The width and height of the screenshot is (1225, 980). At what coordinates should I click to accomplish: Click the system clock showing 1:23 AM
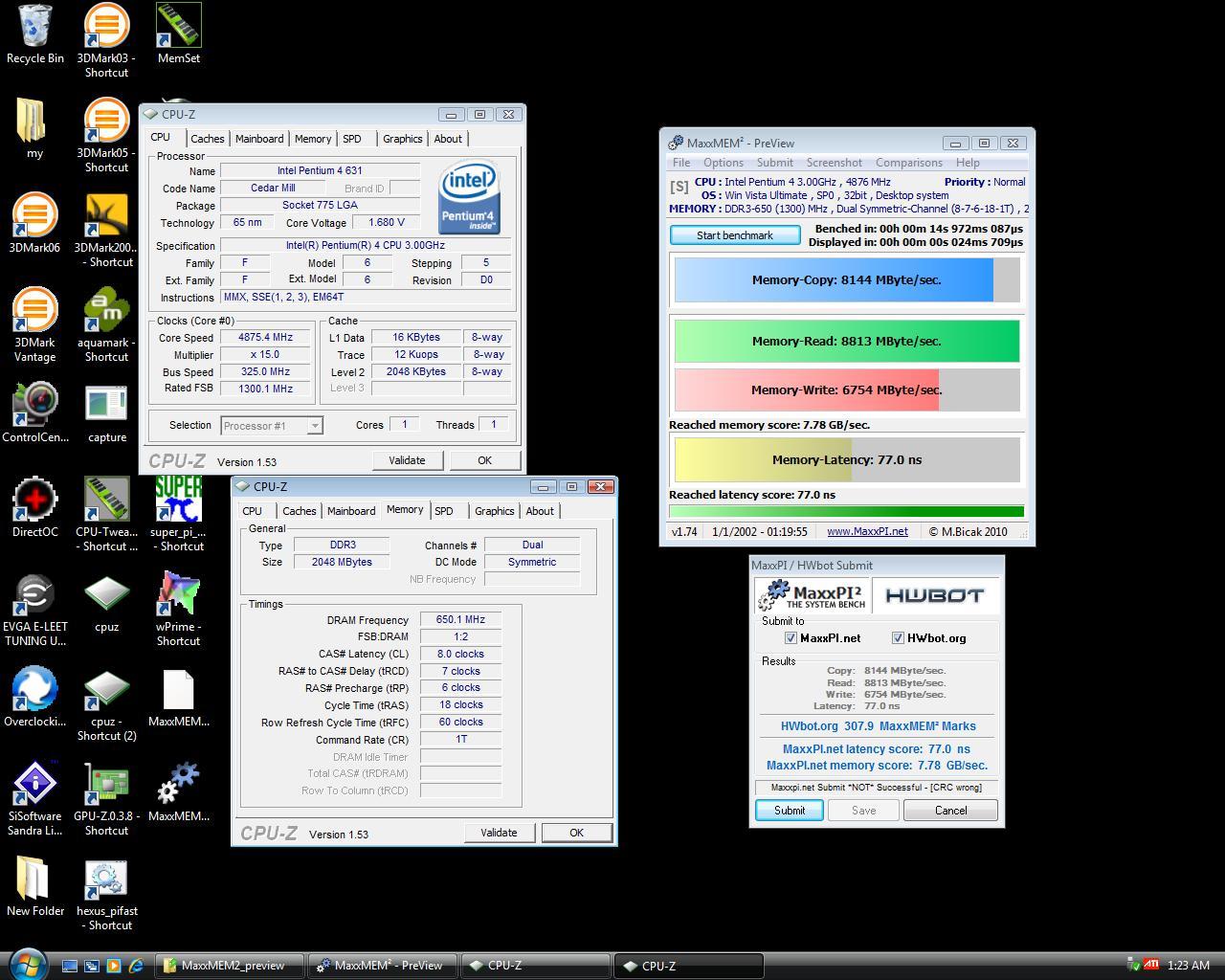pyautogui.click(x=1189, y=966)
